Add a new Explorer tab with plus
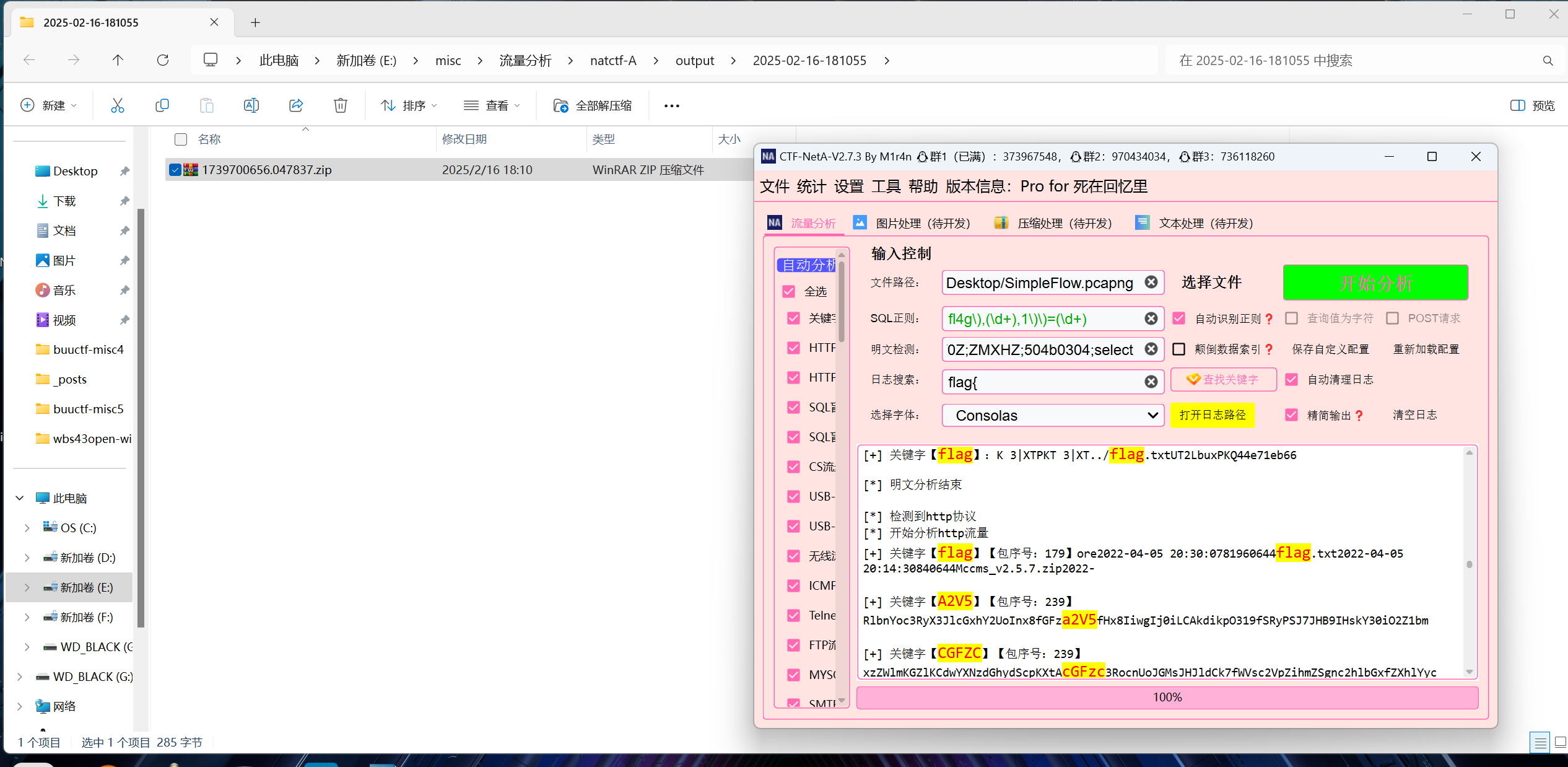This screenshot has height=767, width=1568. pyautogui.click(x=255, y=23)
